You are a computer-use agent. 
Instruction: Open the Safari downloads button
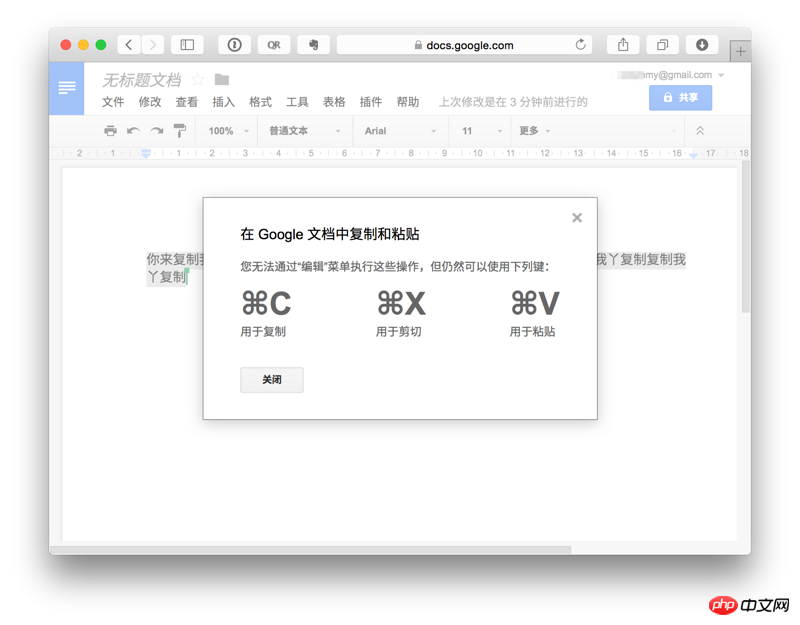(702, 45)
